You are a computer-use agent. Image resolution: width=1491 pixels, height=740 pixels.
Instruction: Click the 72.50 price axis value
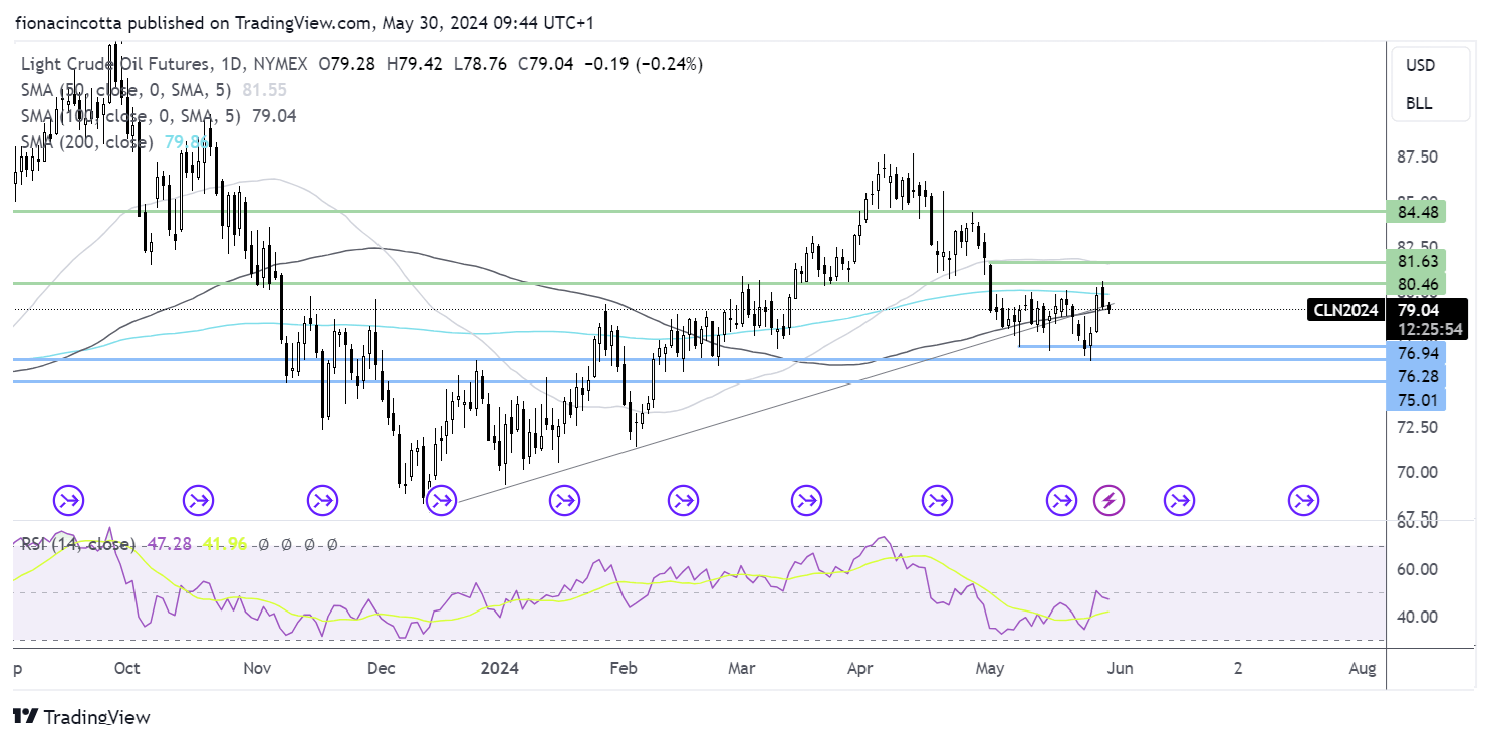coord(1417,427)
